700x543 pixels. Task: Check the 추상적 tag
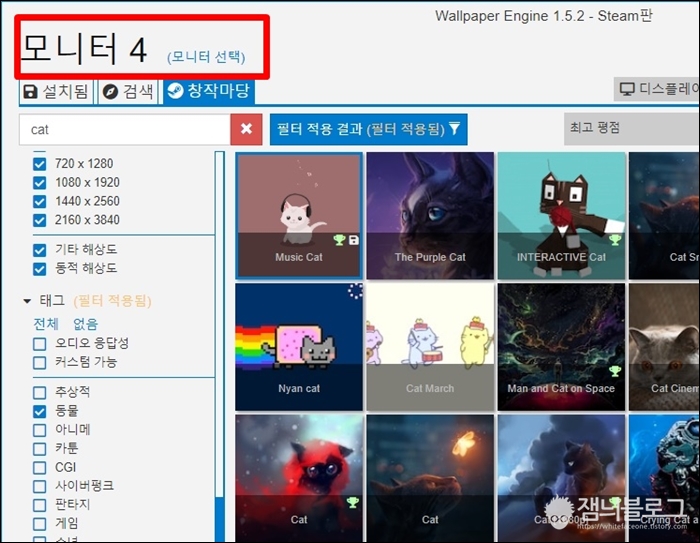[40, 393]
